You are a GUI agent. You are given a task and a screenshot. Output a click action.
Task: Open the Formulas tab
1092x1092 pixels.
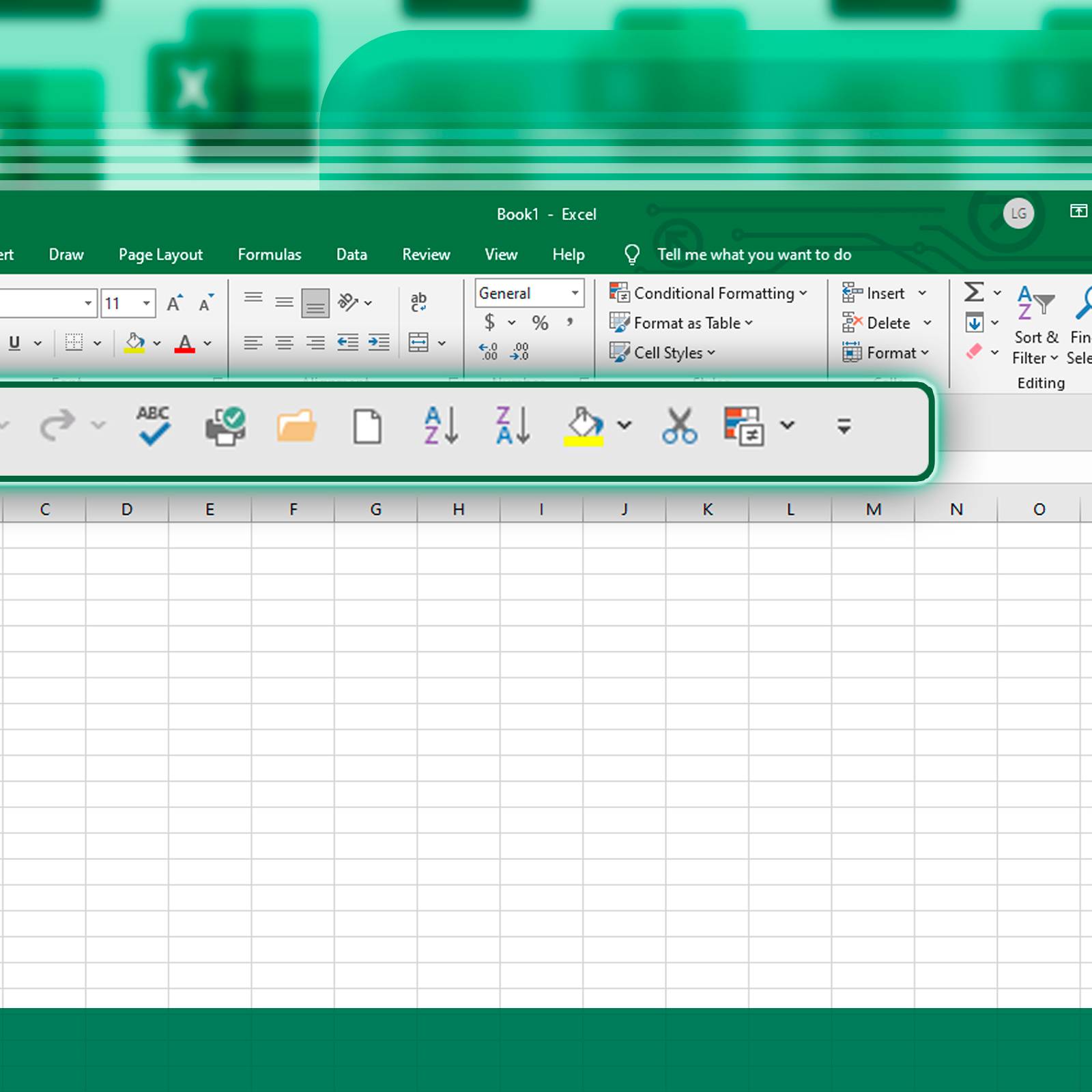269,255
